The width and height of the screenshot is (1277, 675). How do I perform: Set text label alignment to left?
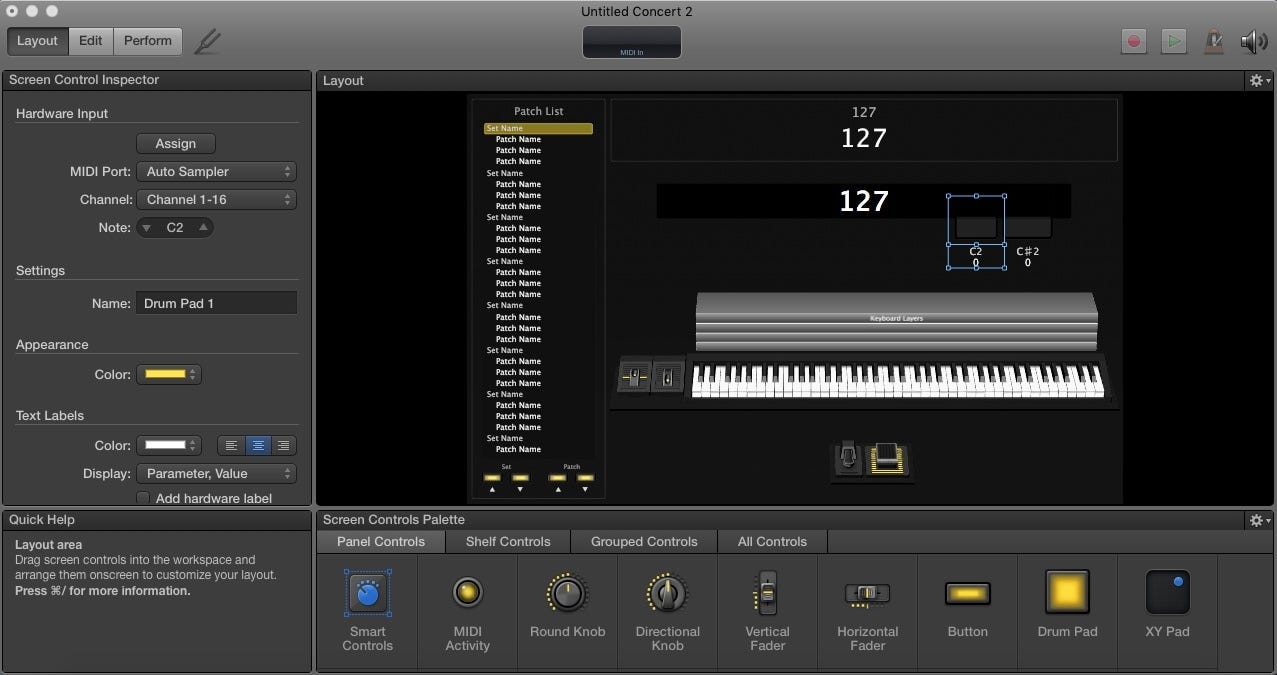pos(231,446)
